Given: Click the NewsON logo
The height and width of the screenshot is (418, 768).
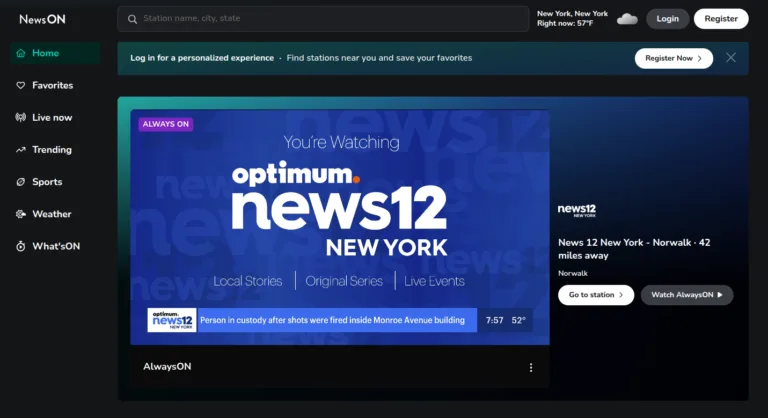Looking at the screenshot, I should (42, 19).
